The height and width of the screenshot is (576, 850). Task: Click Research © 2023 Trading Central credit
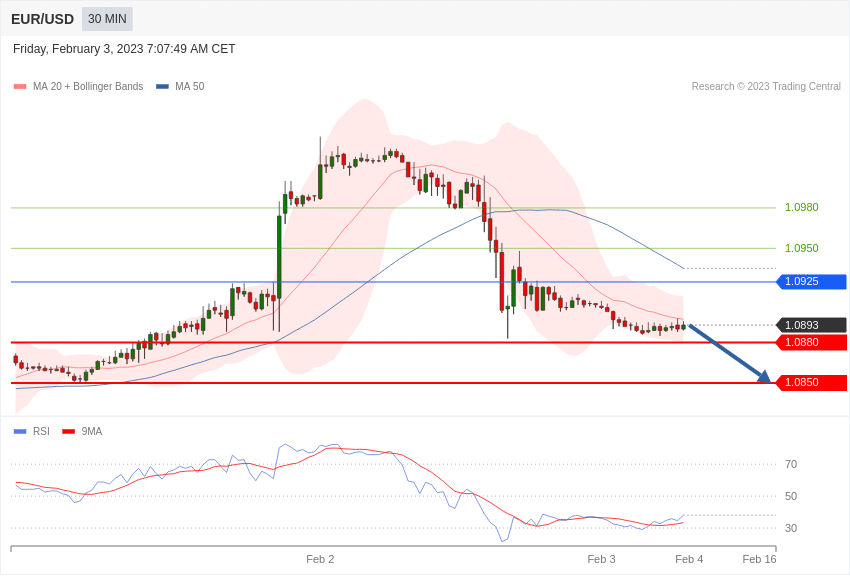pyautogui.click(x=766, y=87)
